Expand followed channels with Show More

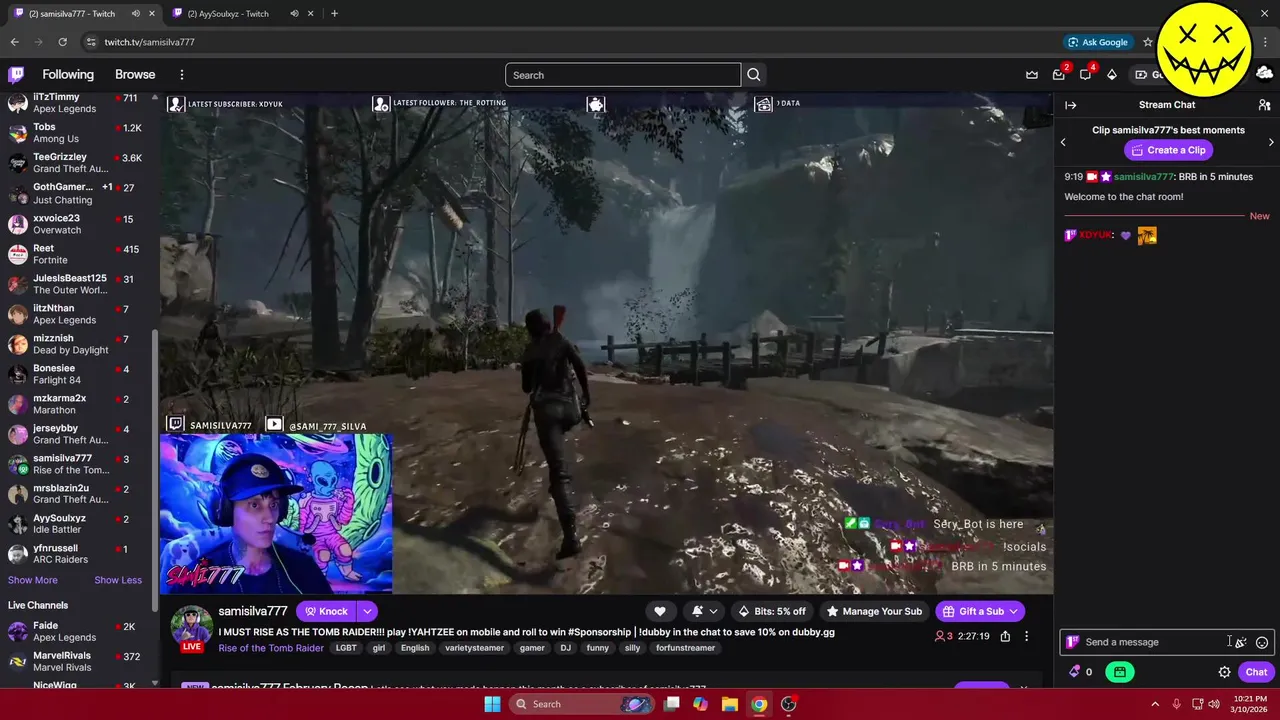pyautogui.click(x=33, y=580)
